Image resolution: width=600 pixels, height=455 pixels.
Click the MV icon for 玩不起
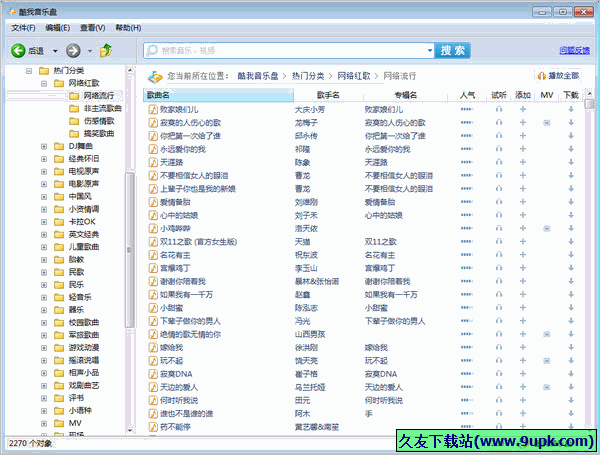(x=547, y=360)
